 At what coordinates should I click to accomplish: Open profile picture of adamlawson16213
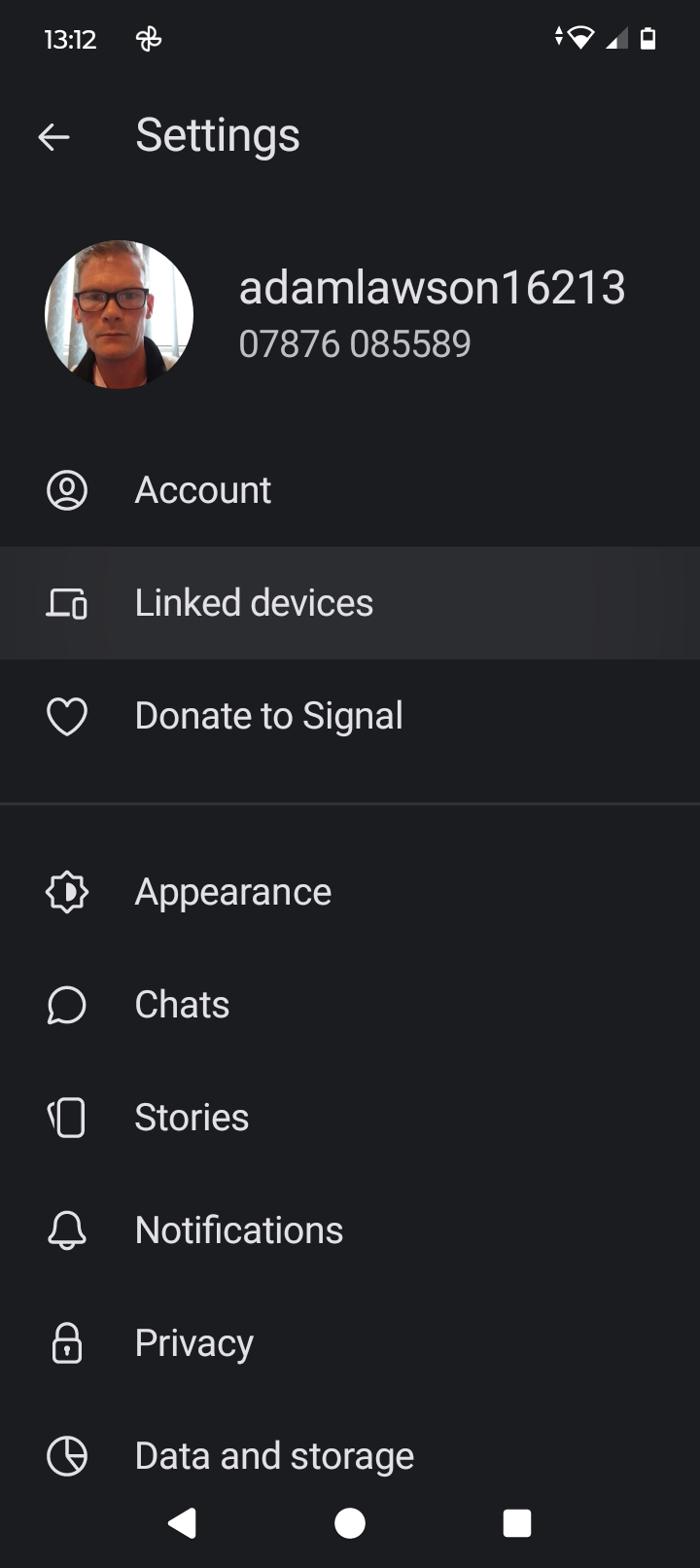[119, 315]
